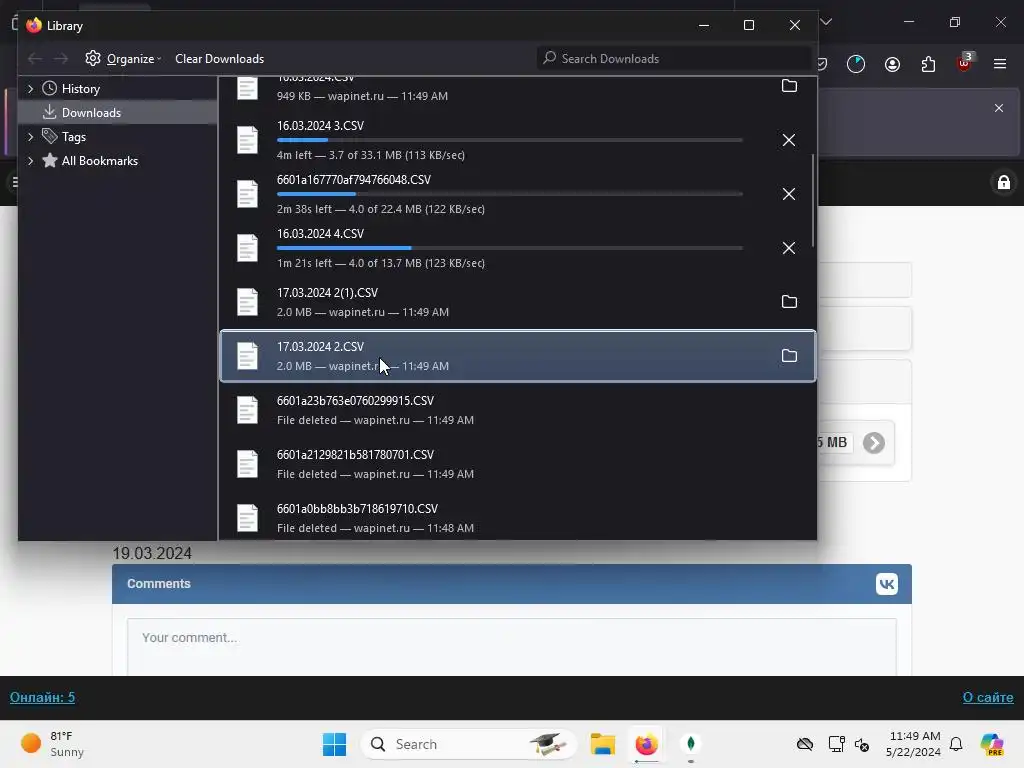The width and height of the screenshot is (1024, 768).
Task: Open File Explorer from the taskbar
Action: click(x=602, y=744)
